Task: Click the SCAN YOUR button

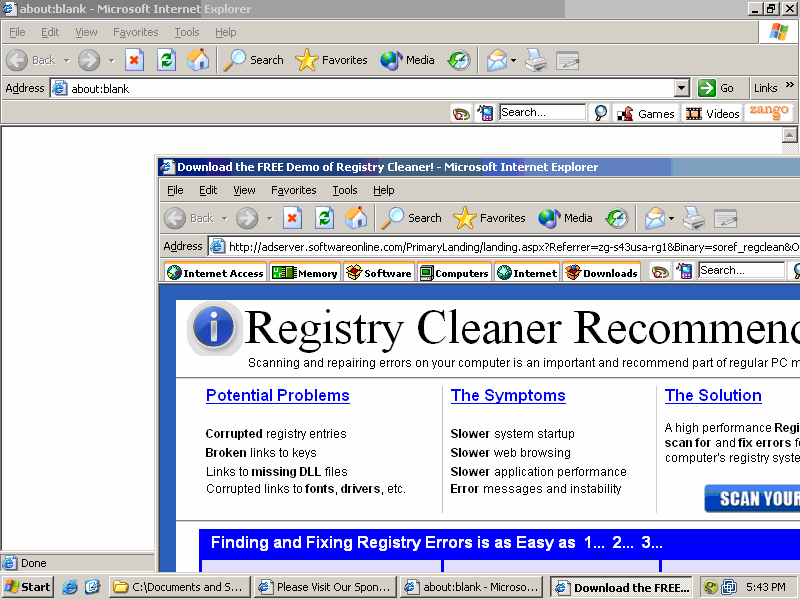Action: point(752,498)
